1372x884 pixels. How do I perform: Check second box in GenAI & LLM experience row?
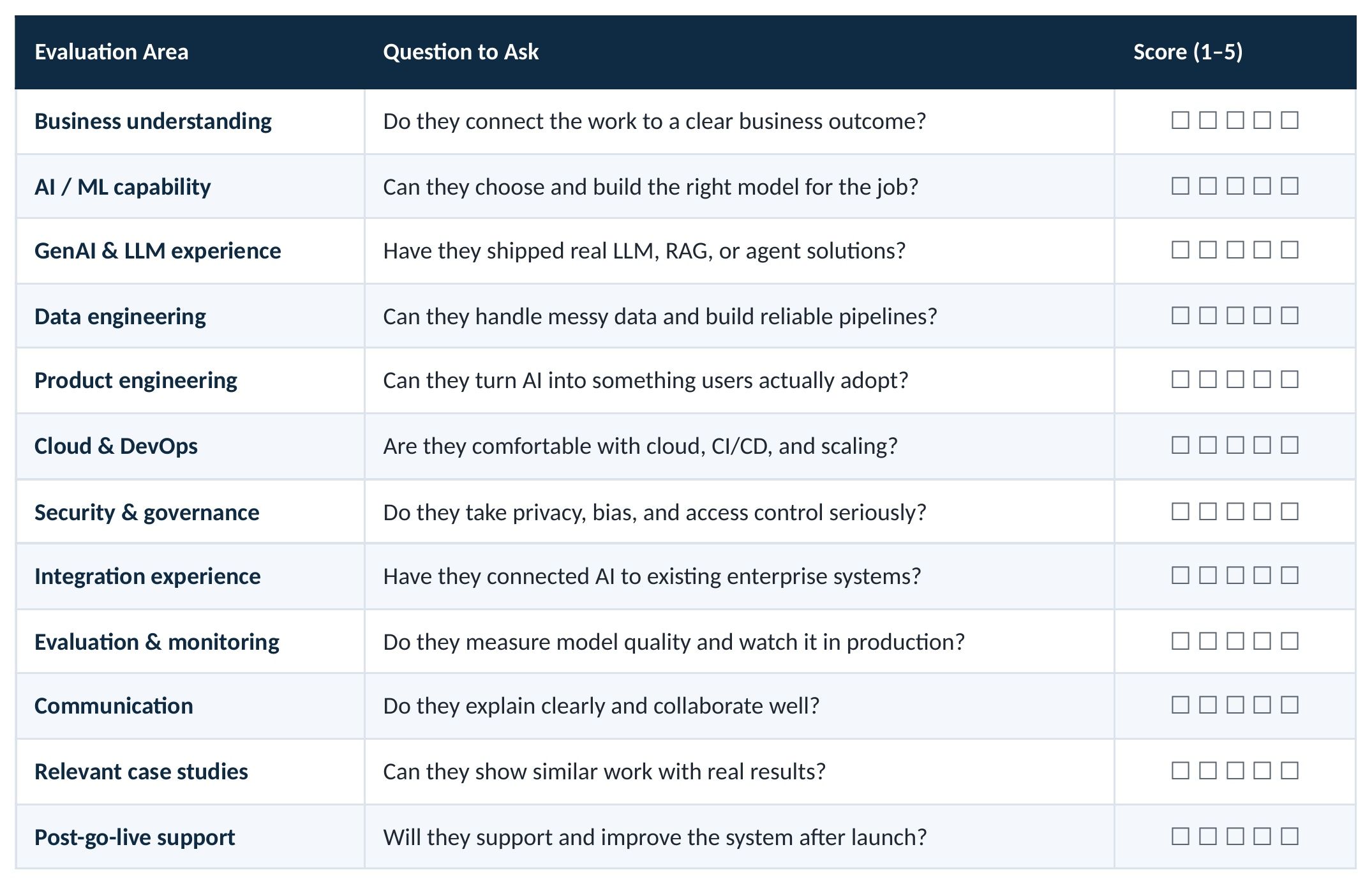[1208, 250]
